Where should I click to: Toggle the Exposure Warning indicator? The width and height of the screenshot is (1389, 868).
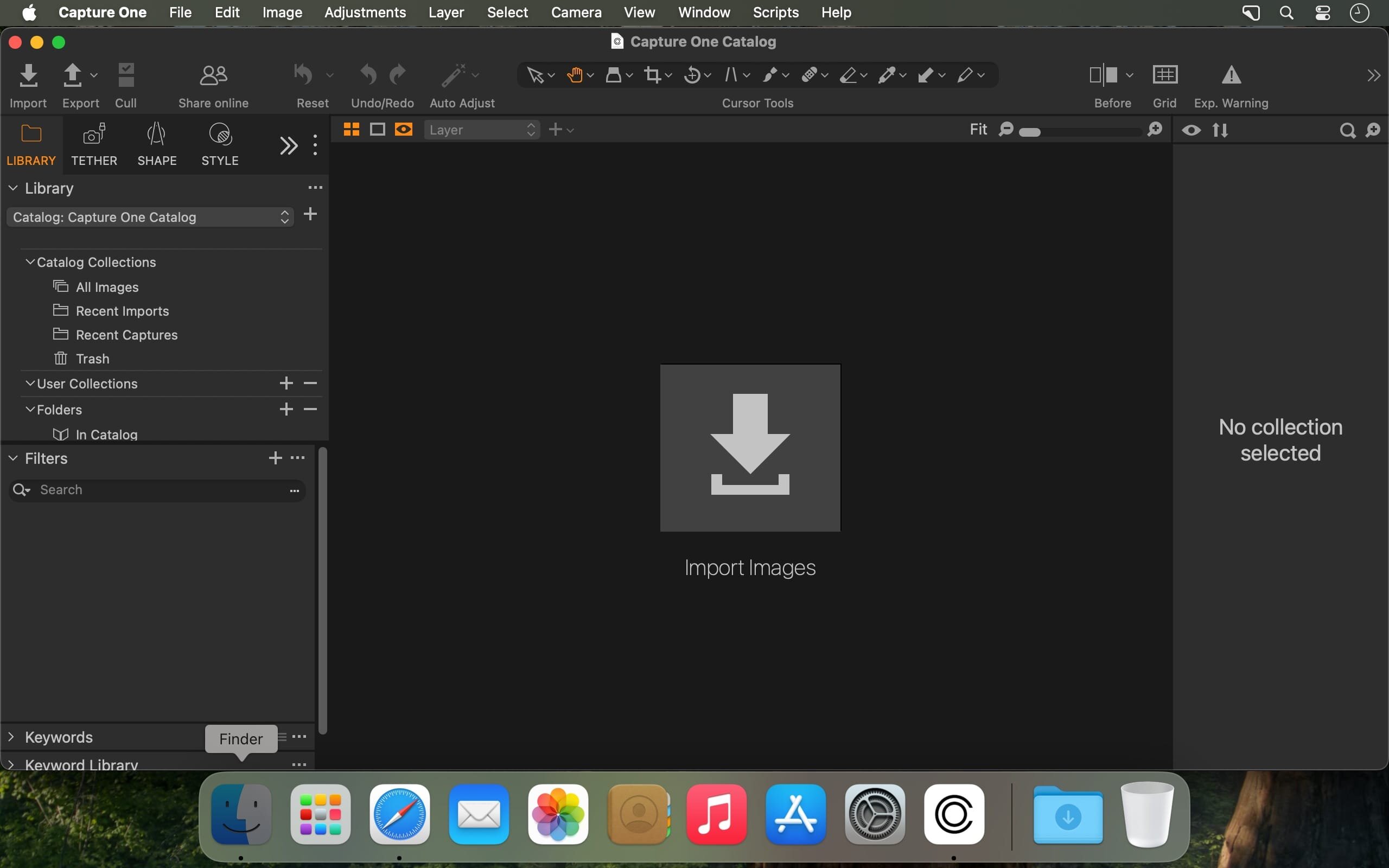[1231, 75]
